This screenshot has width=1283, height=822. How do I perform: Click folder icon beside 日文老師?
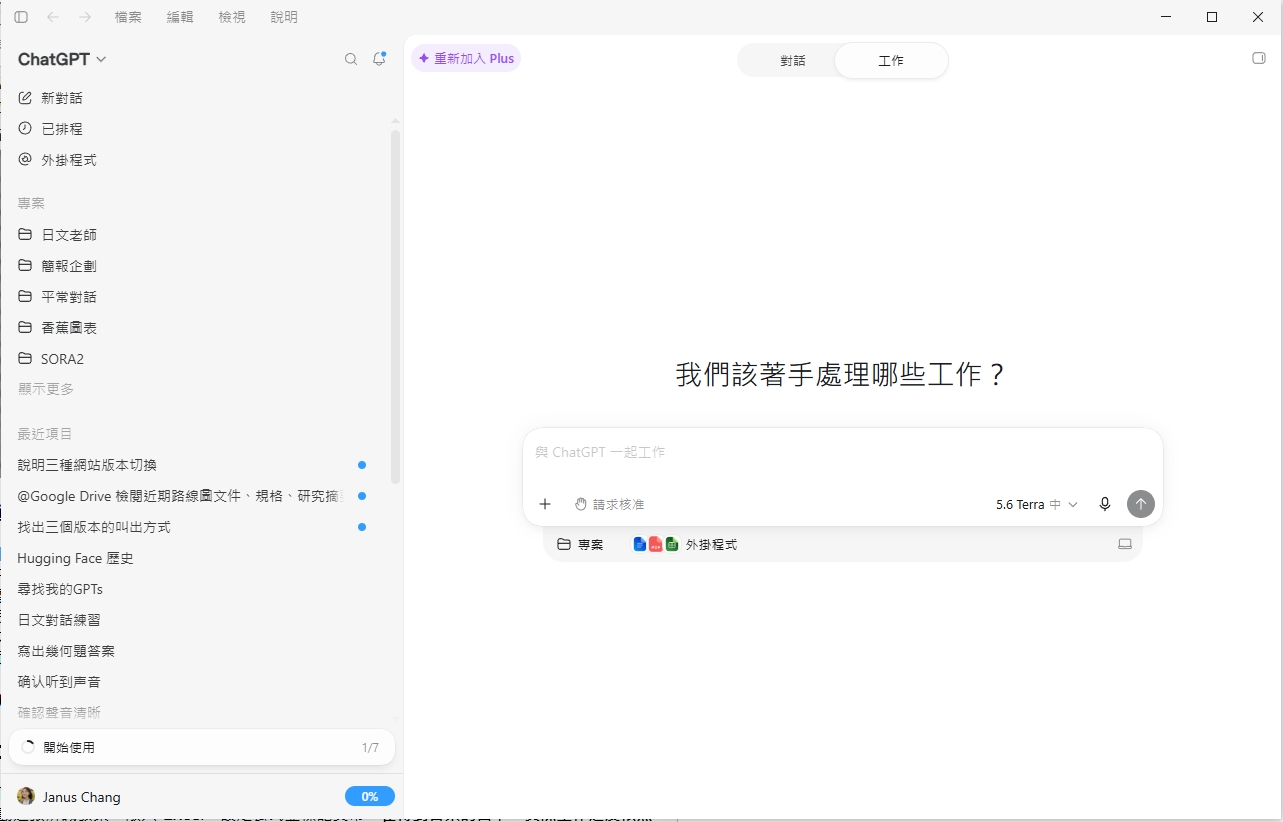tap(25, 235)
